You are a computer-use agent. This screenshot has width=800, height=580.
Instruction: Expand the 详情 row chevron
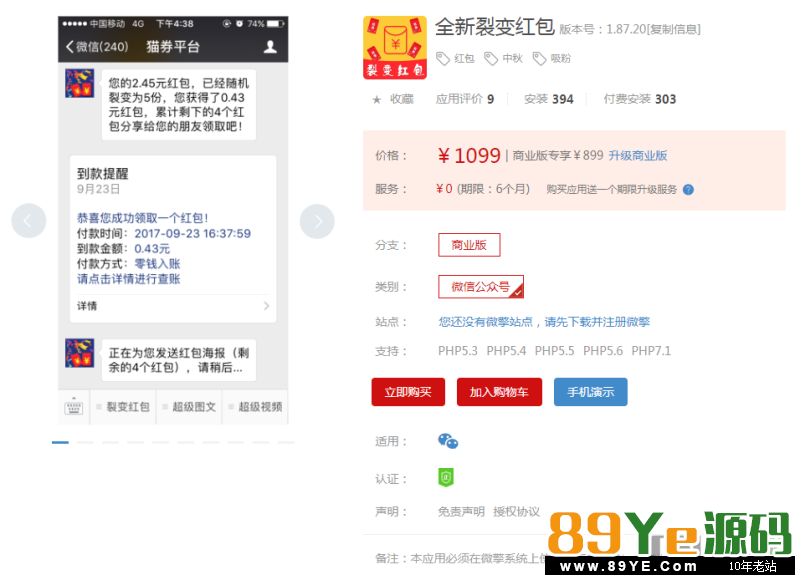[266, 306]
